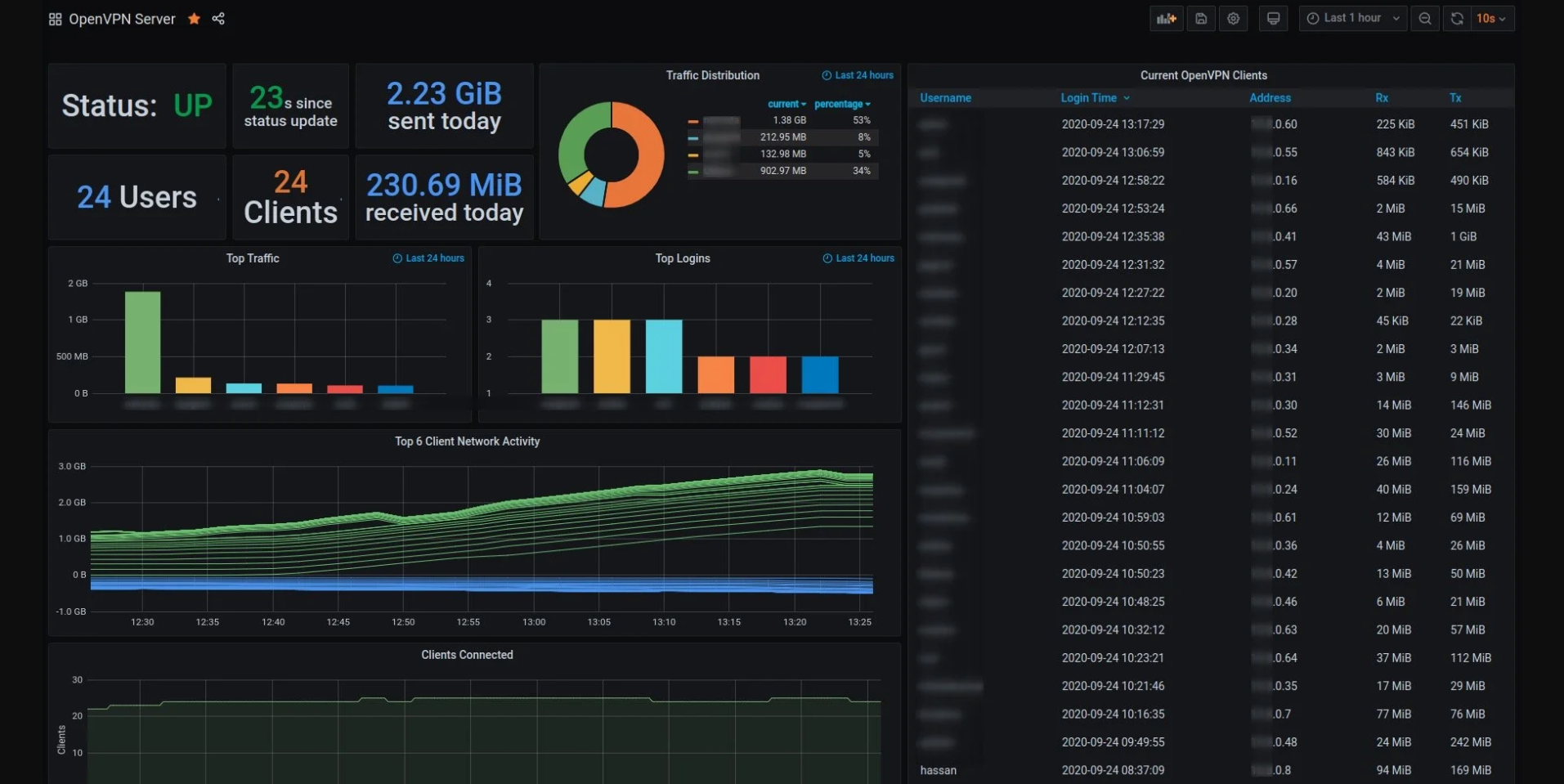
Task: Click login time 2020-09-24 12:35:38
Action: pos(1113,236)
